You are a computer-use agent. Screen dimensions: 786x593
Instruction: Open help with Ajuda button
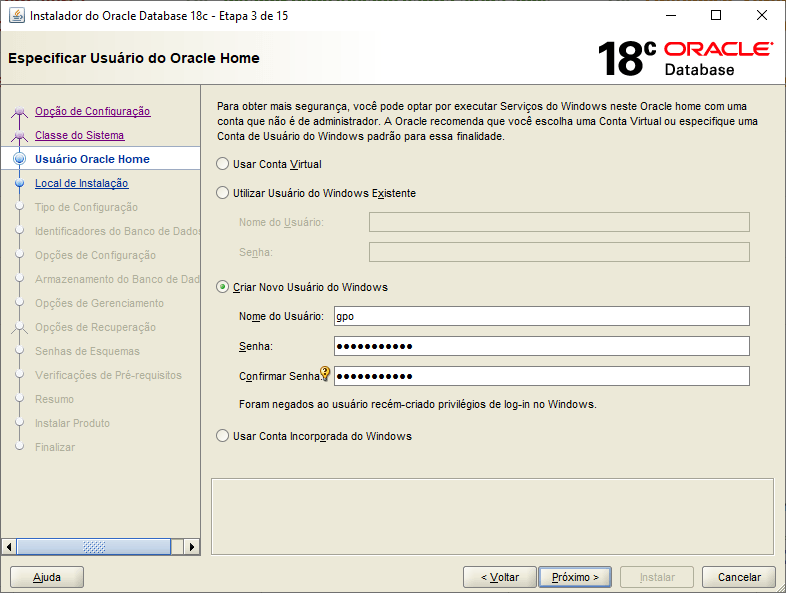(x=47, y=577)
